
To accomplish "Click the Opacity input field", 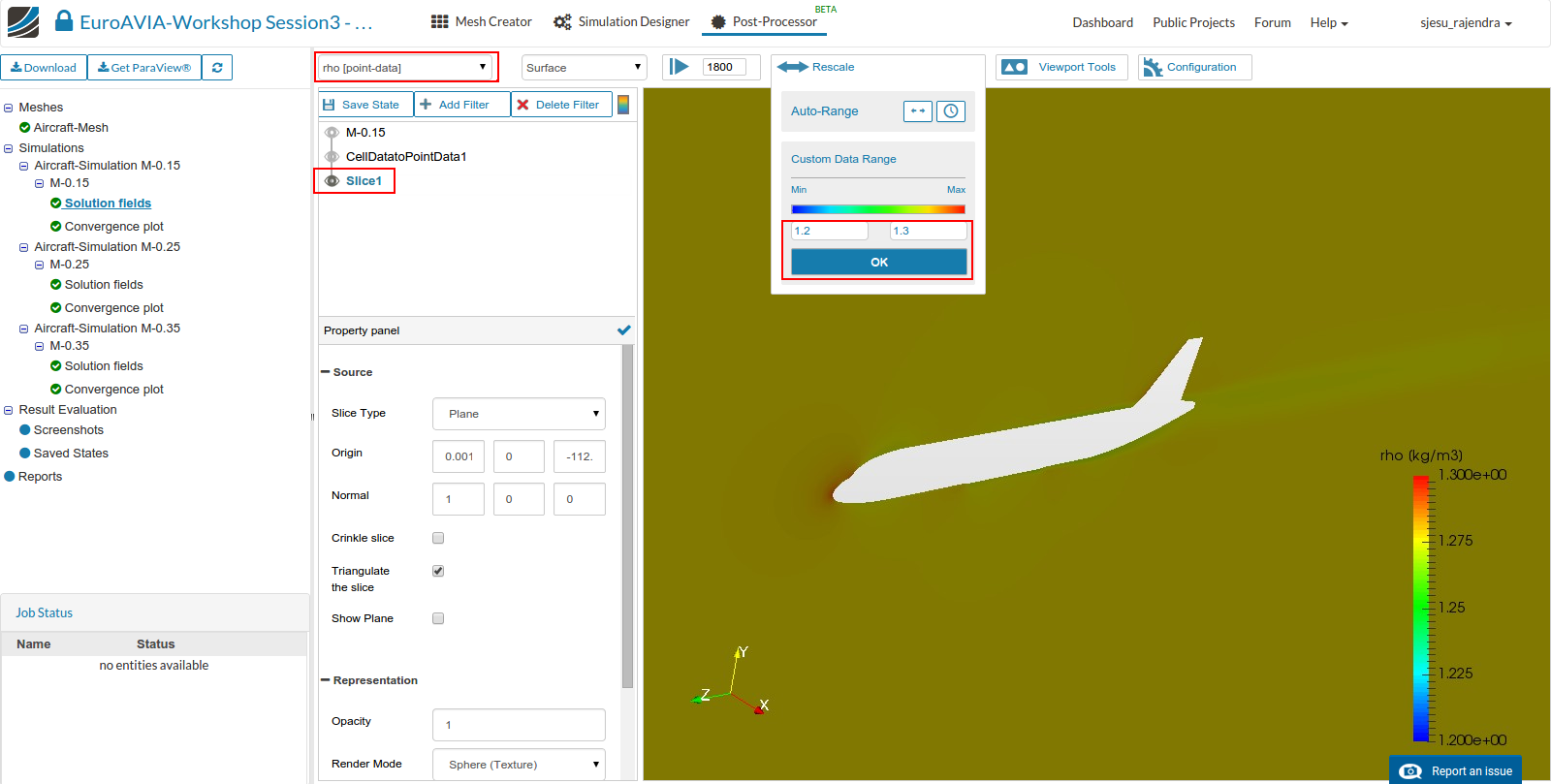I will [x=519, y=725].
